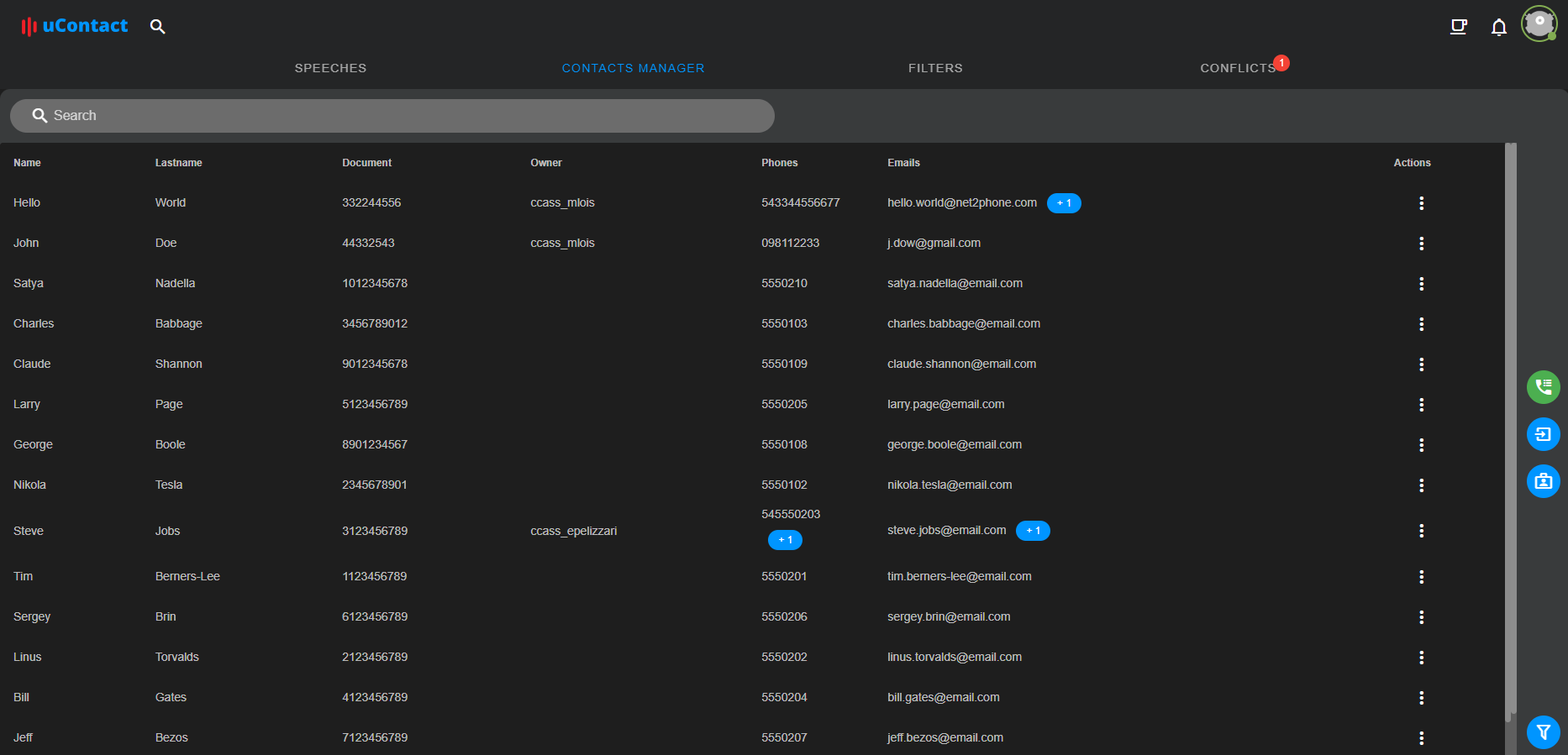
Task: Open actions menu for Hello World
Action: click(x=1421, y=203)
